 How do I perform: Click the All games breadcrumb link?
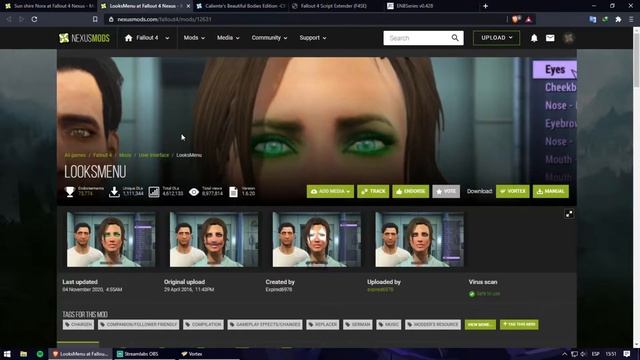75,155
